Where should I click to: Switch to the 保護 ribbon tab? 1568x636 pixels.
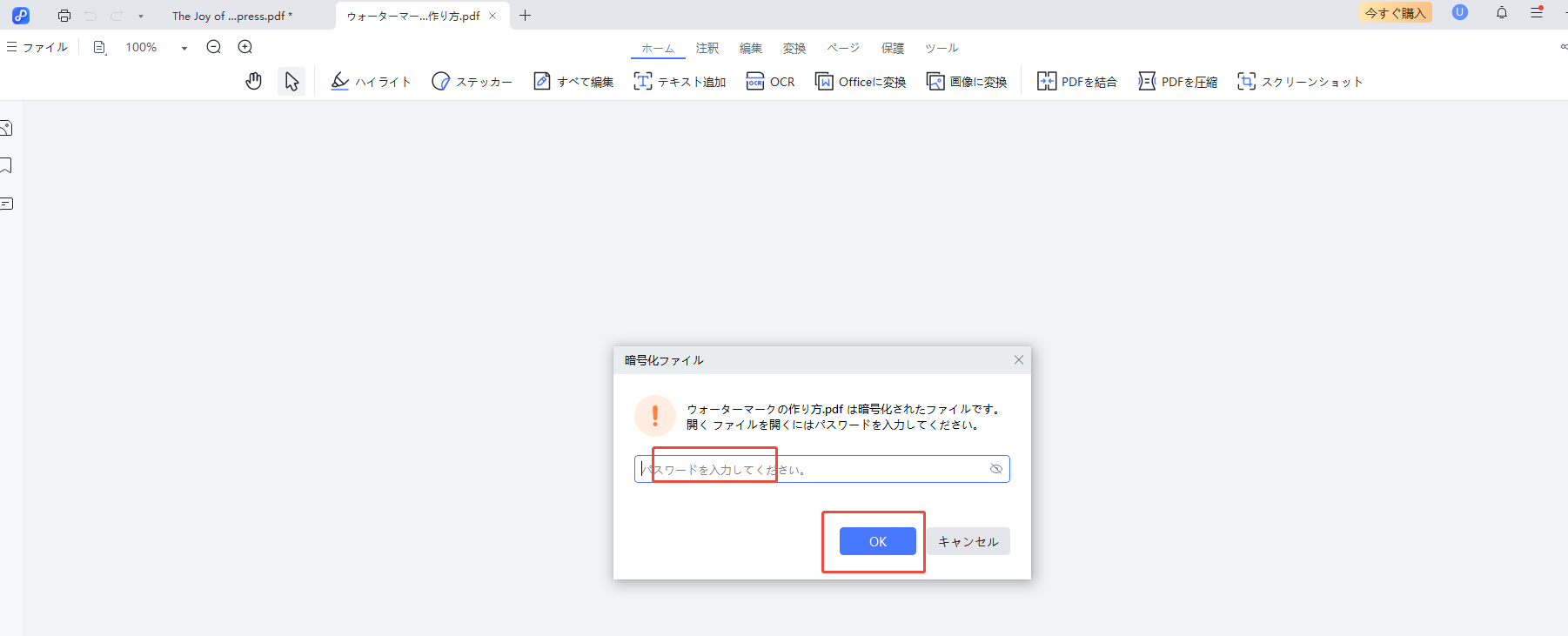pyautogui.click(x=893, y=48)
